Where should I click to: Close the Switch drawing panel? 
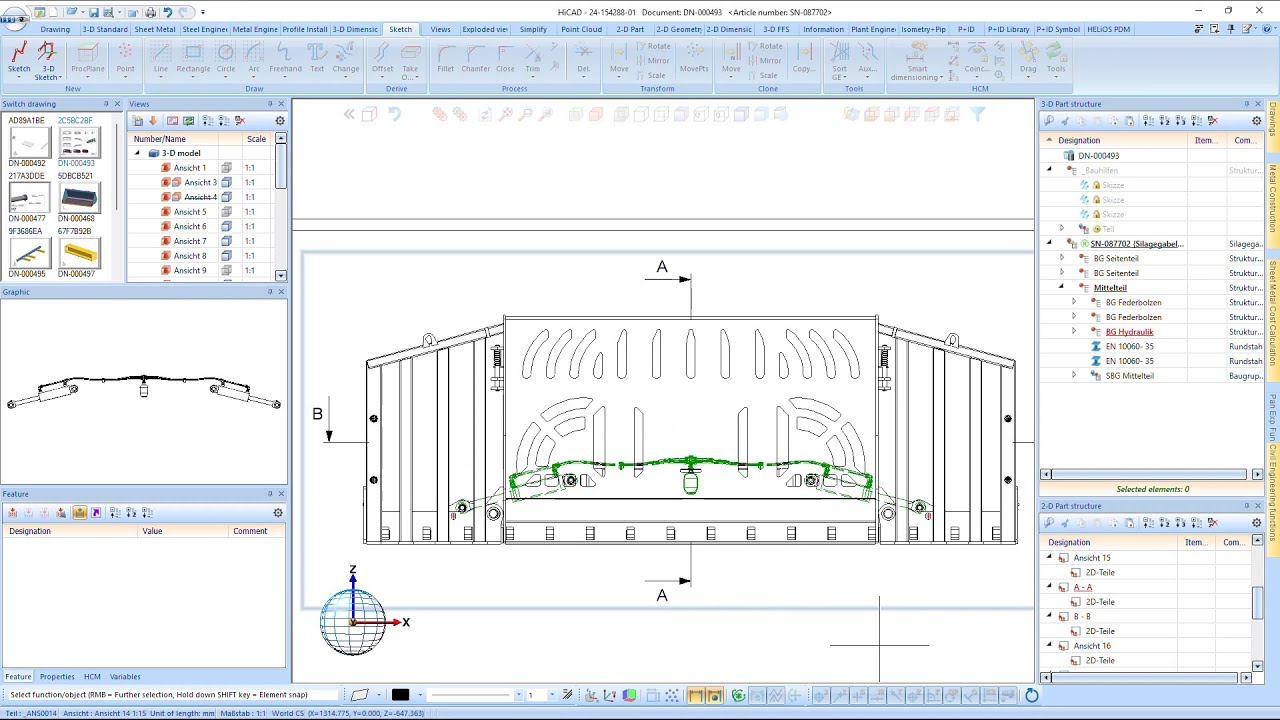117,104
